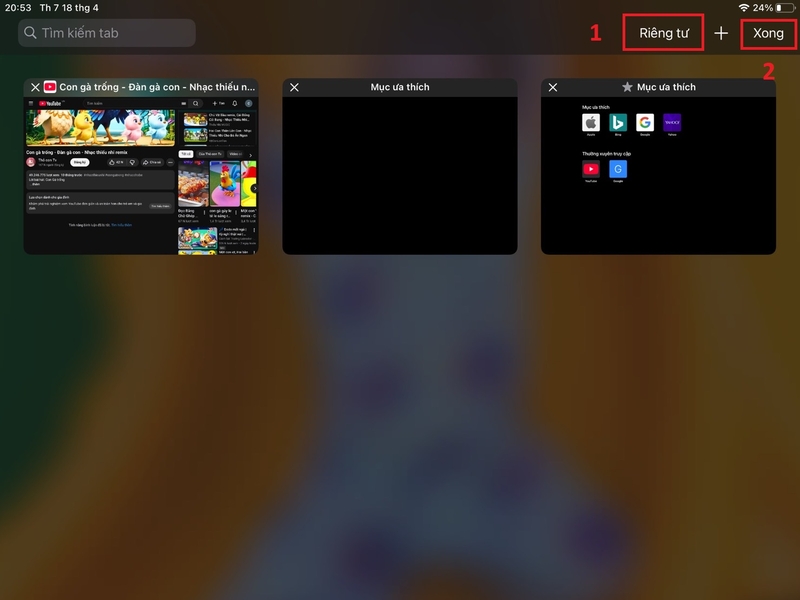
Task: Click the Tìm kiếm tab search field
Action: tap(107, 33)
